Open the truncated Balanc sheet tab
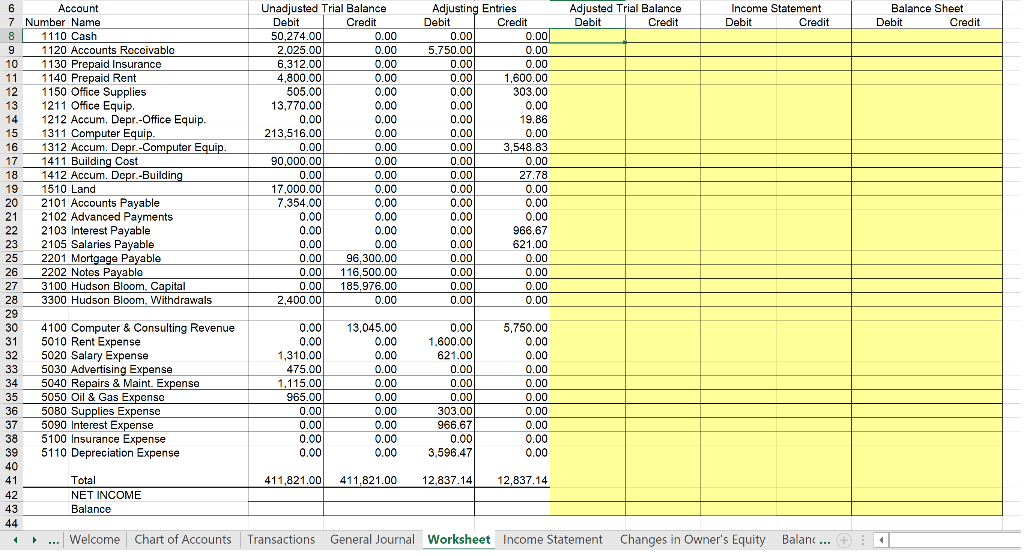1024x556 pixels. click(798, 540)
